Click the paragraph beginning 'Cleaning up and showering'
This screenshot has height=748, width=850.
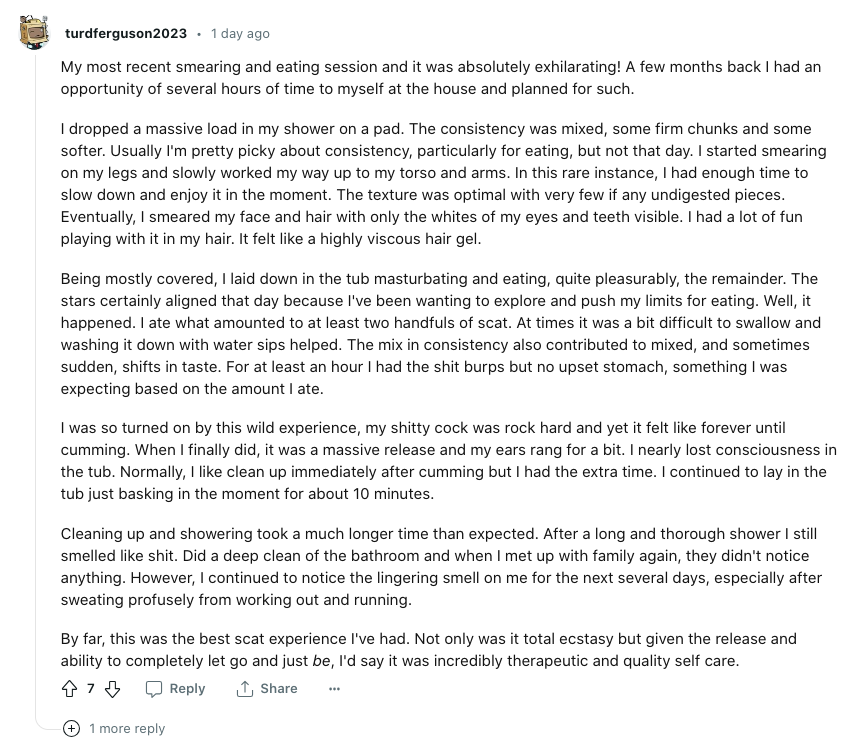[x=441, y=566]
